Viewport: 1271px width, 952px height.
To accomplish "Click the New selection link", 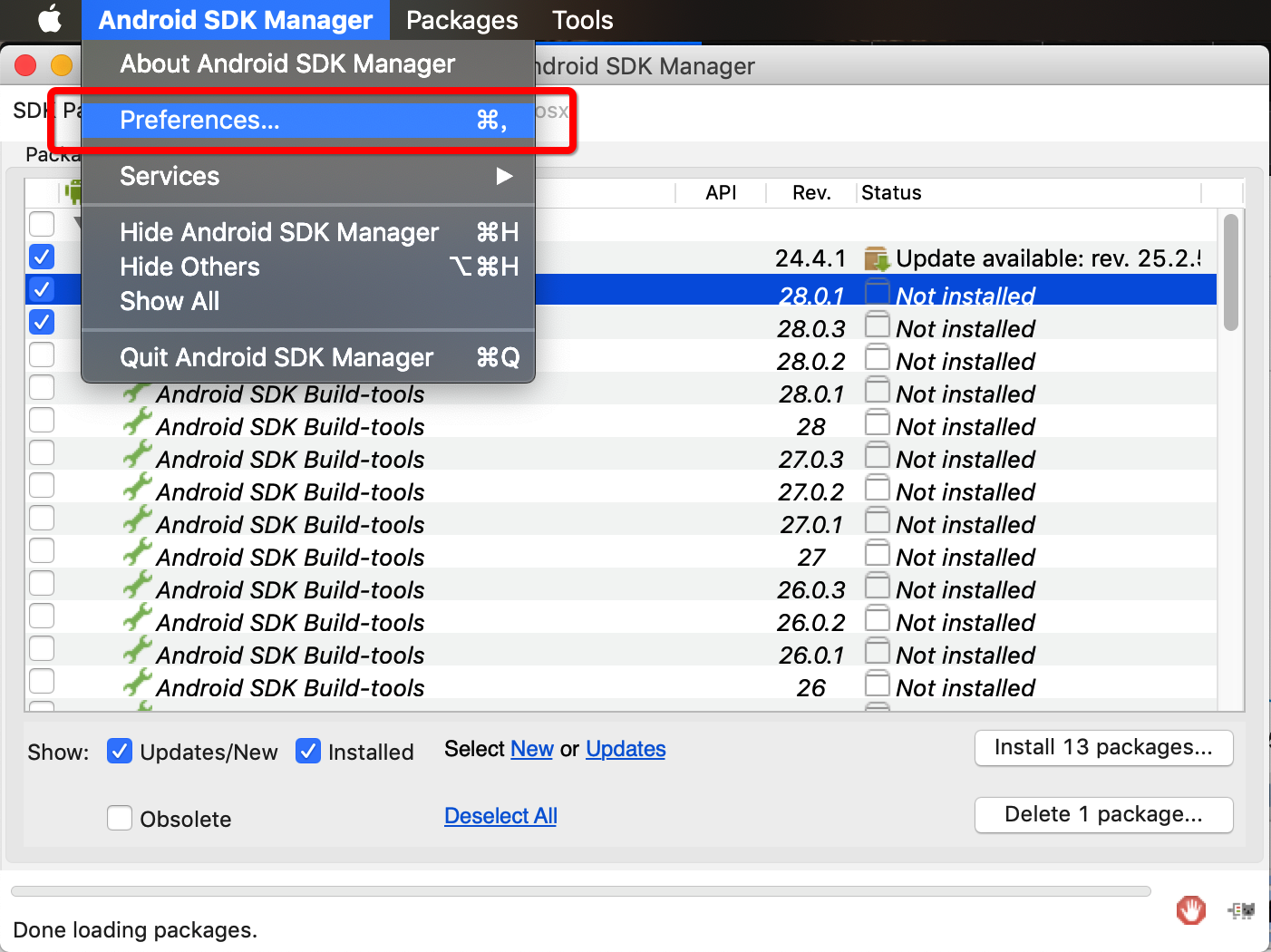I will [532, 749].
